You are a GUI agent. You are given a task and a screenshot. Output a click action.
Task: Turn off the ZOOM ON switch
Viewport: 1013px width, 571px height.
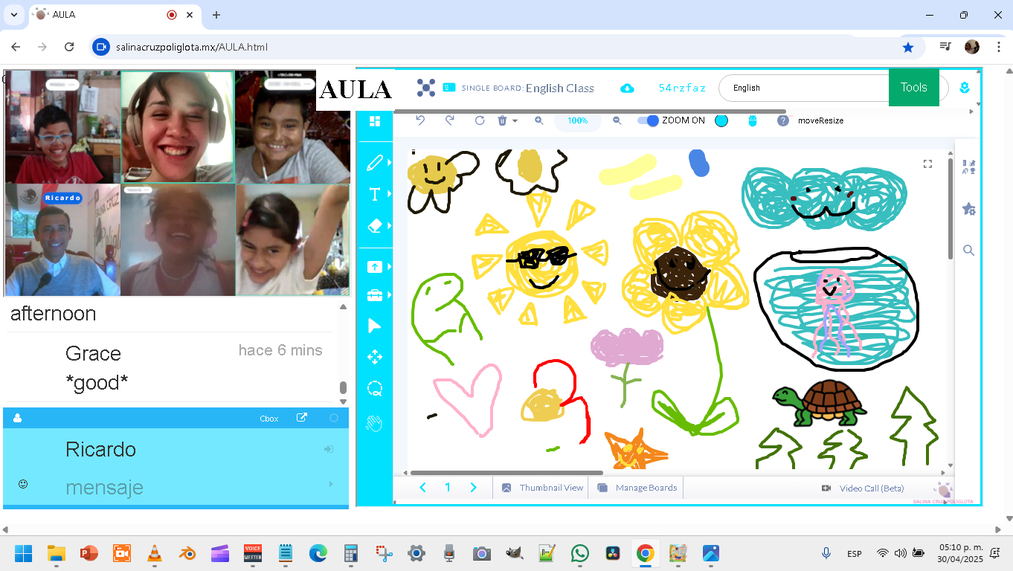point(649,121)
